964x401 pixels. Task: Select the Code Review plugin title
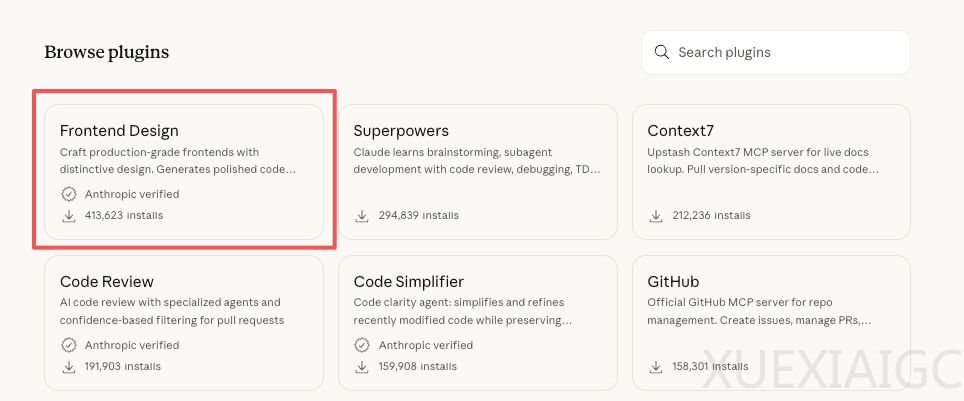point(107,282)
